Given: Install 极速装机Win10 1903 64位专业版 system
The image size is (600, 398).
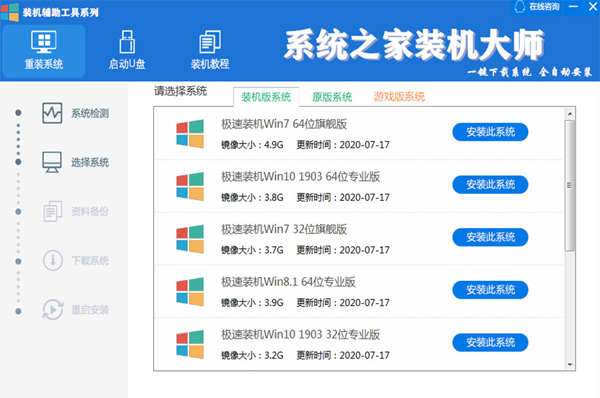Looking at the screenshot, I should click(490, 185).
